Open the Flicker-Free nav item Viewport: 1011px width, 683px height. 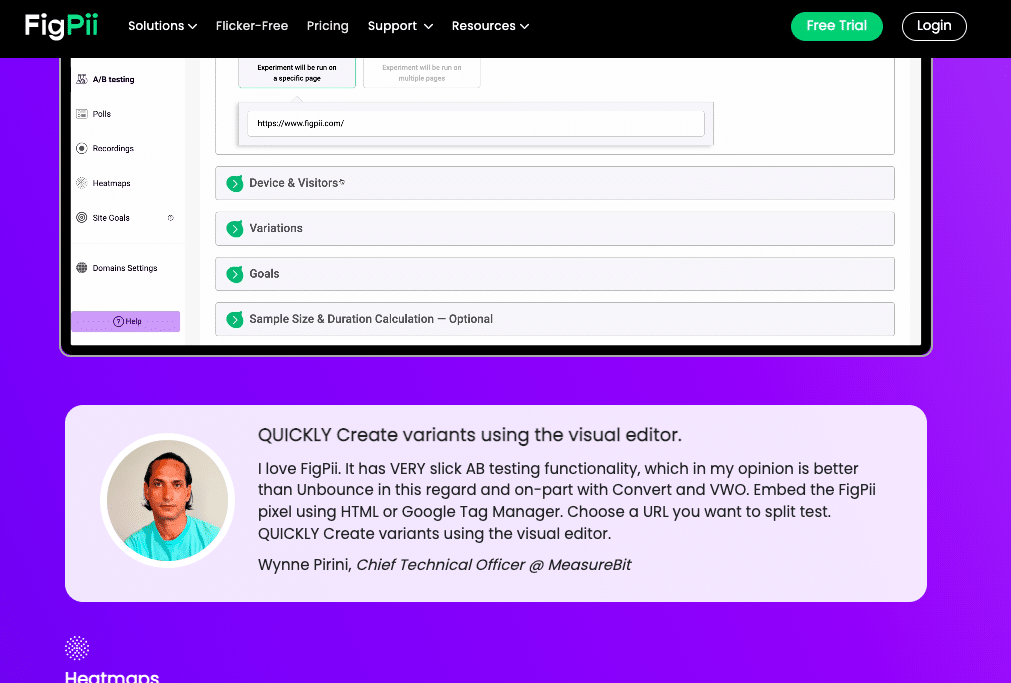(x=251, y=26)
